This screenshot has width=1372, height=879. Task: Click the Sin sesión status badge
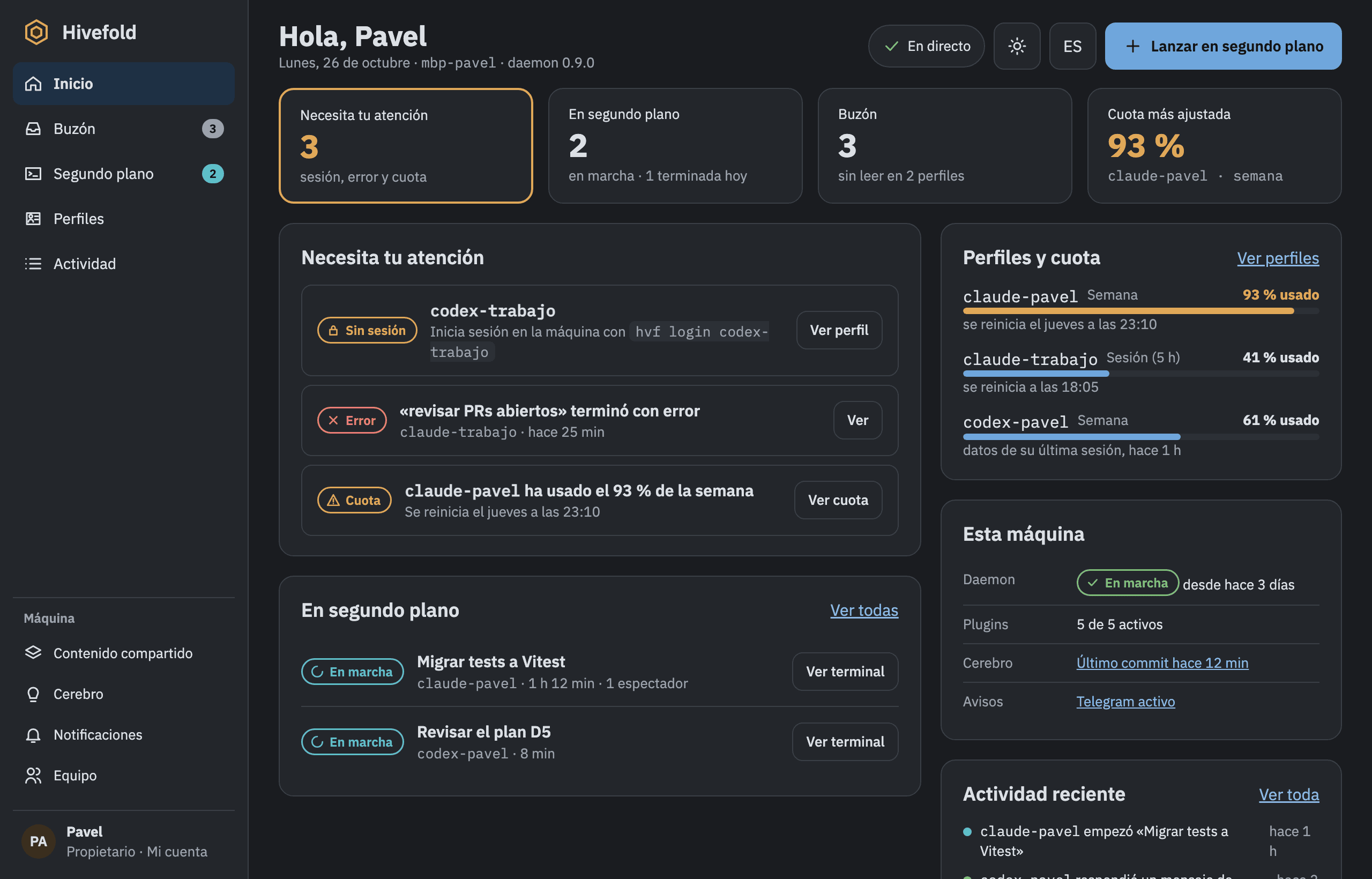coord(367,330)
